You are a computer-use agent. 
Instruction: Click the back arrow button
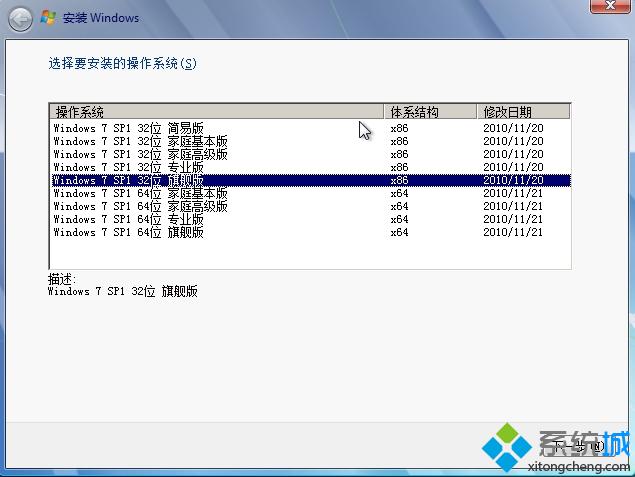point(20,19)
